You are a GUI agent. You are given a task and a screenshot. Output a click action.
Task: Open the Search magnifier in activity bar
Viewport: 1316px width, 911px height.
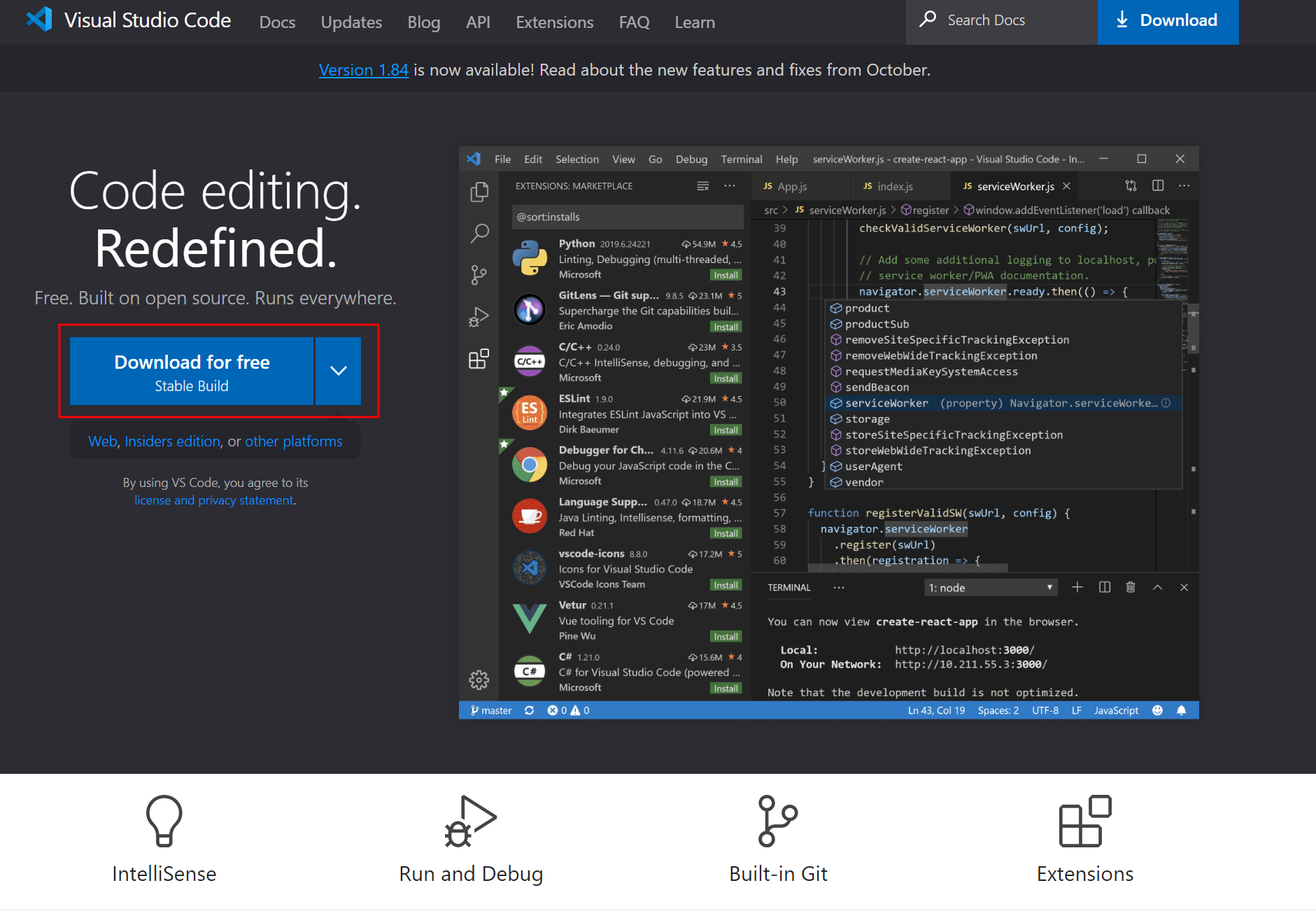pos(479,233)
